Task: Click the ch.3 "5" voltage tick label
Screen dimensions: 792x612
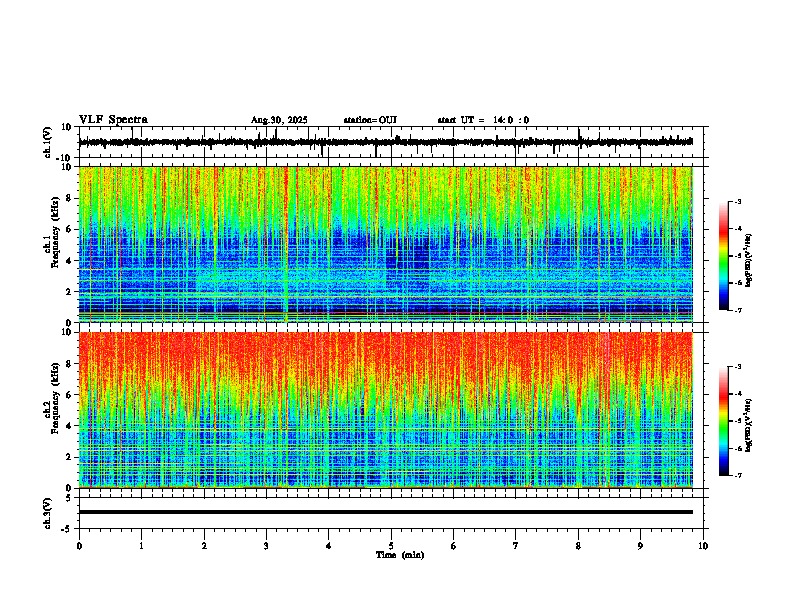Action: [x=70, y=498]
